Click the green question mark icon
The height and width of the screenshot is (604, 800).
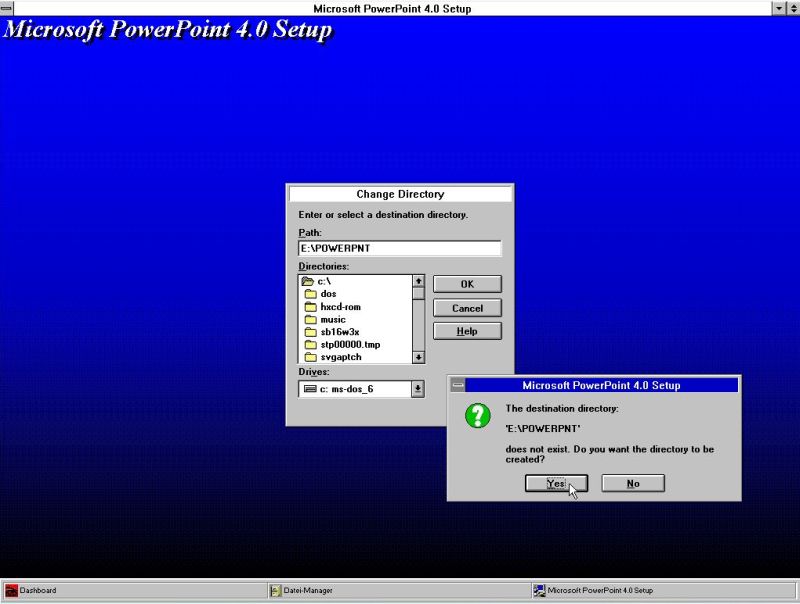pyautogui.click(x=478, y=415)
